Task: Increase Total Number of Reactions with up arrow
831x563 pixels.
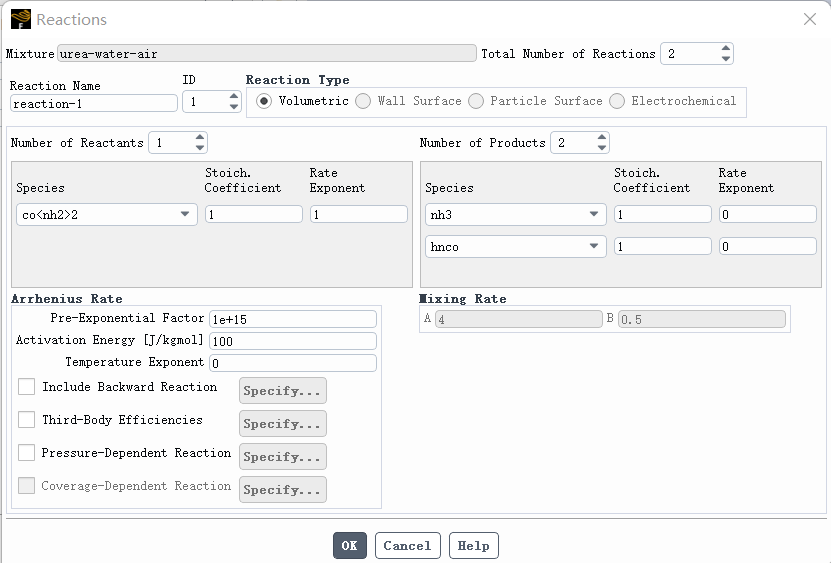Action: point(725,48)
